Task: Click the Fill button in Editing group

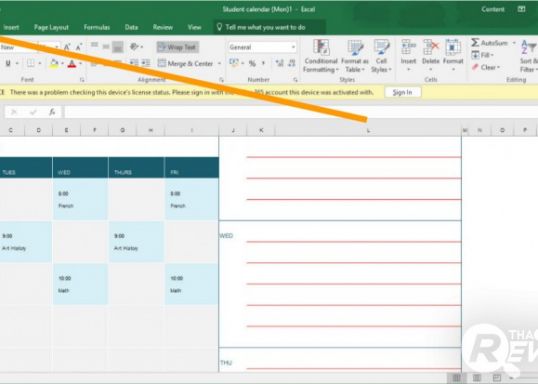Action: (482, 55)
